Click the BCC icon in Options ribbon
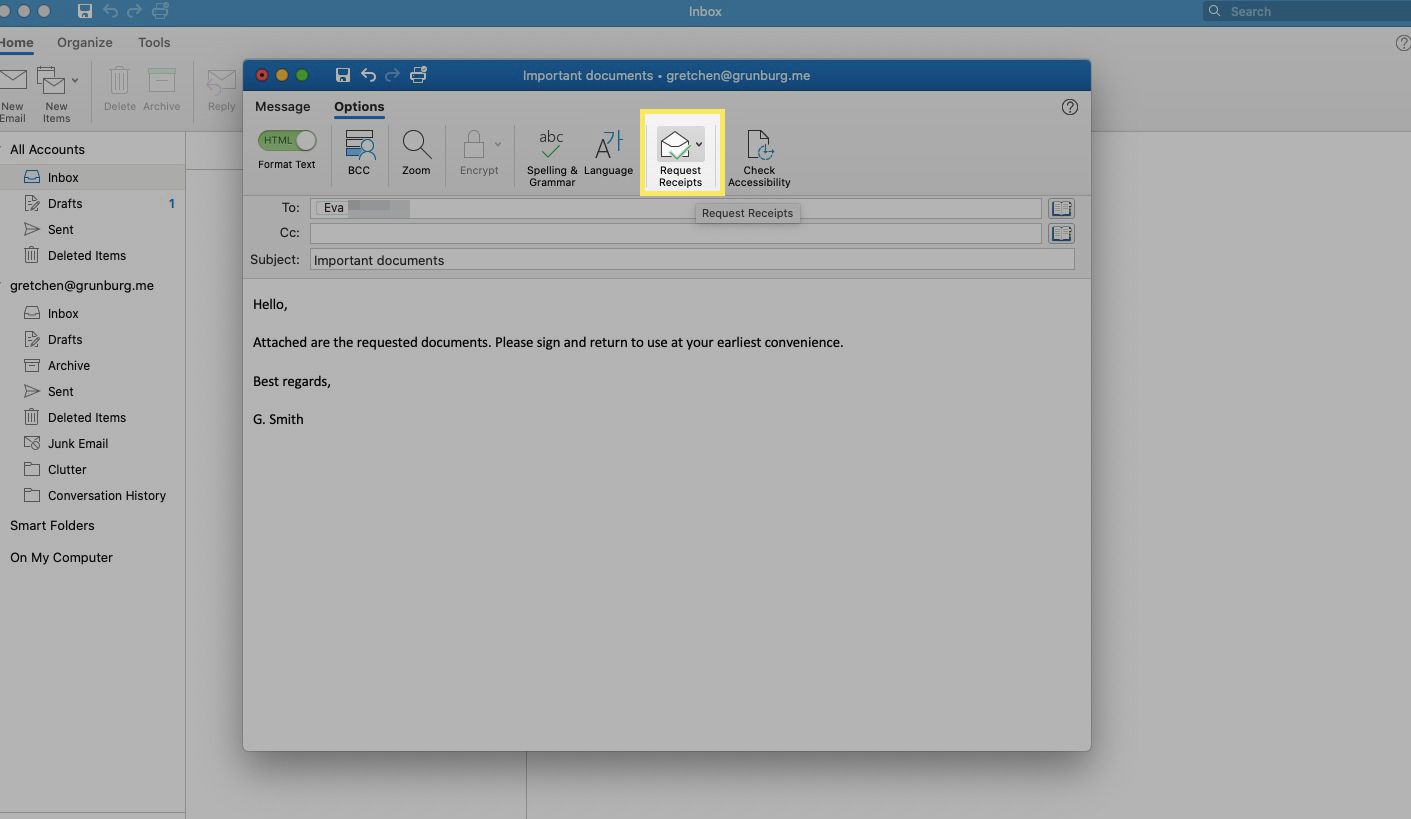Screen dimensions: 1411x819 click(359, 146)
